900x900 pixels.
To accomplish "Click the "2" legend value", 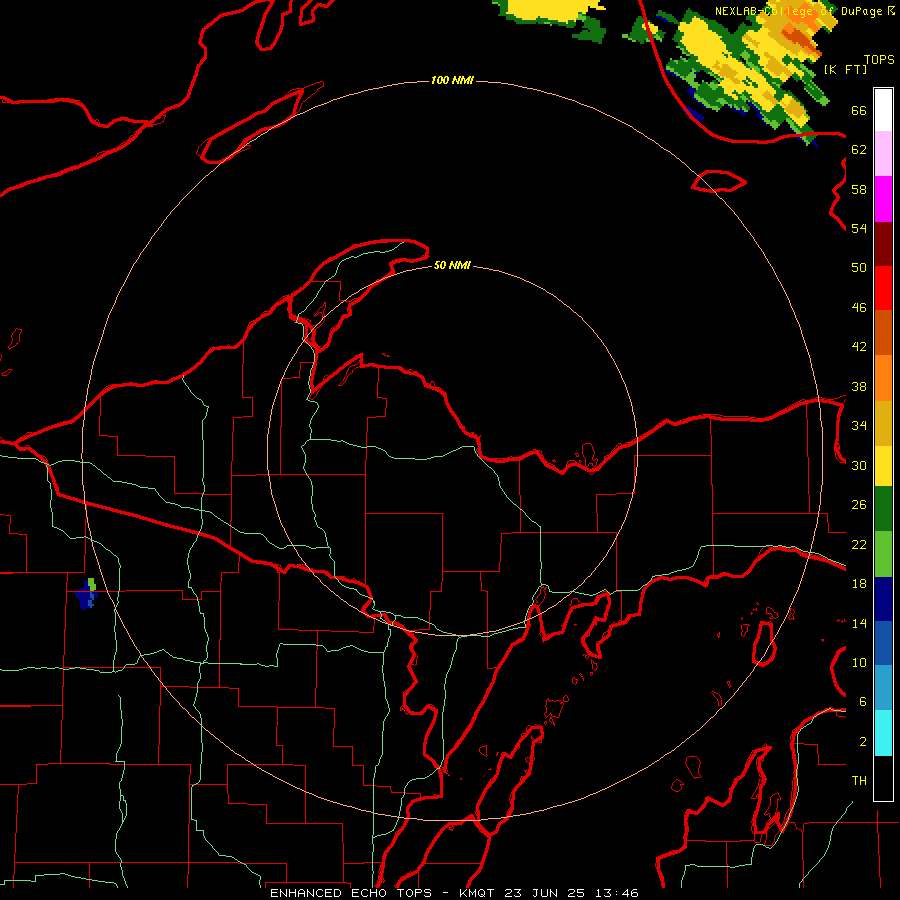I will (863, 741).
